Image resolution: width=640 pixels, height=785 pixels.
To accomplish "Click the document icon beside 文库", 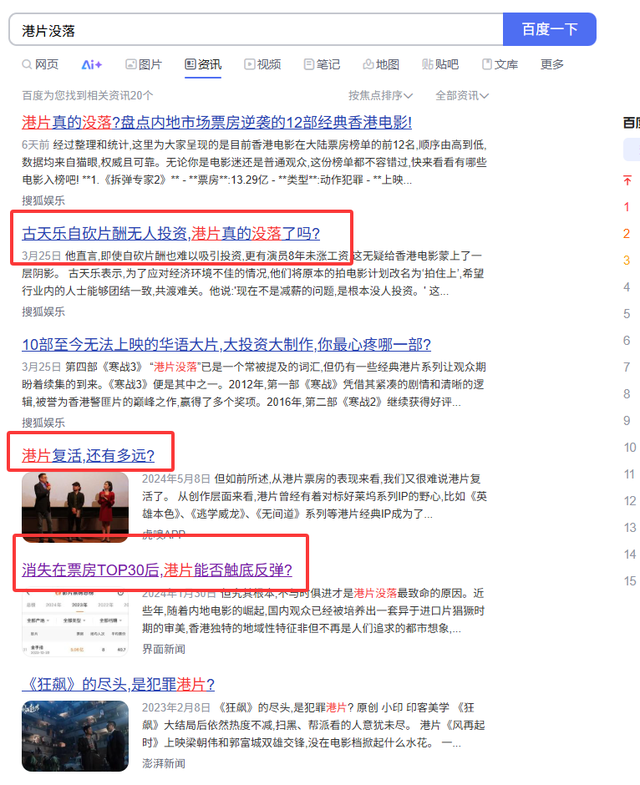I will tap(487, 65).
